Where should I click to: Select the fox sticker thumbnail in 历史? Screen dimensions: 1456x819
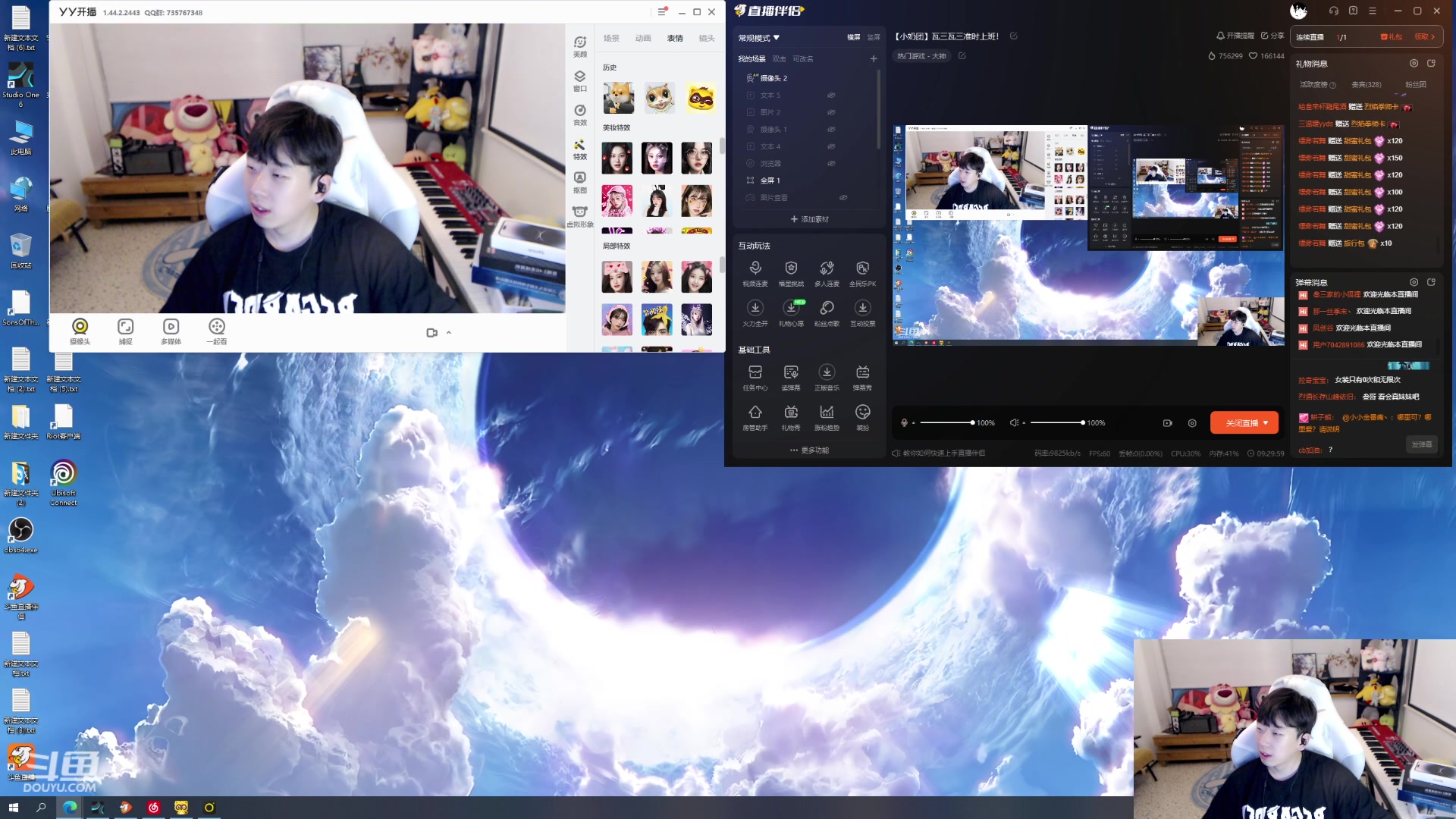tap(618, 99)
